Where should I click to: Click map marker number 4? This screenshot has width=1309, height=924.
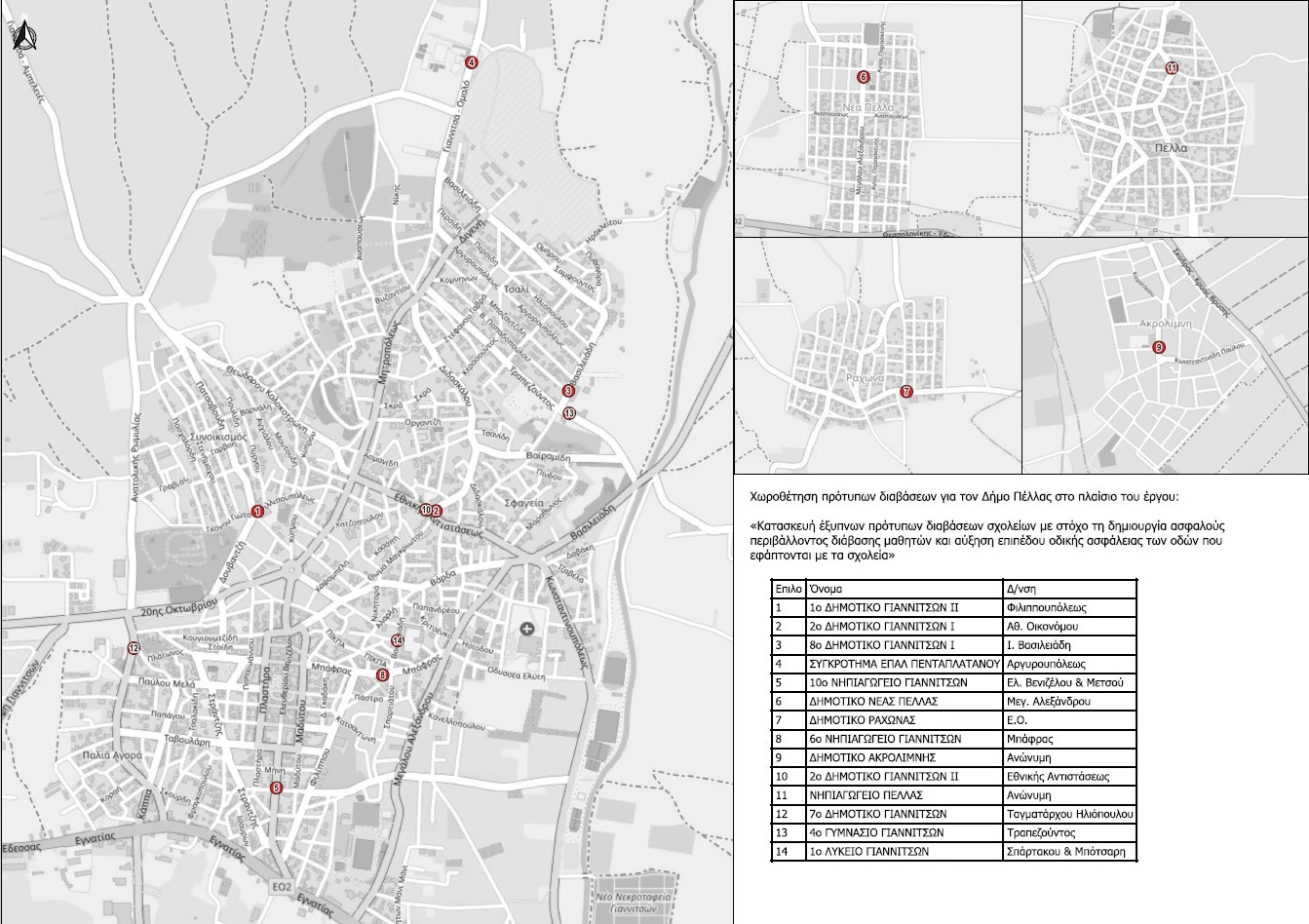click(472, 62)
